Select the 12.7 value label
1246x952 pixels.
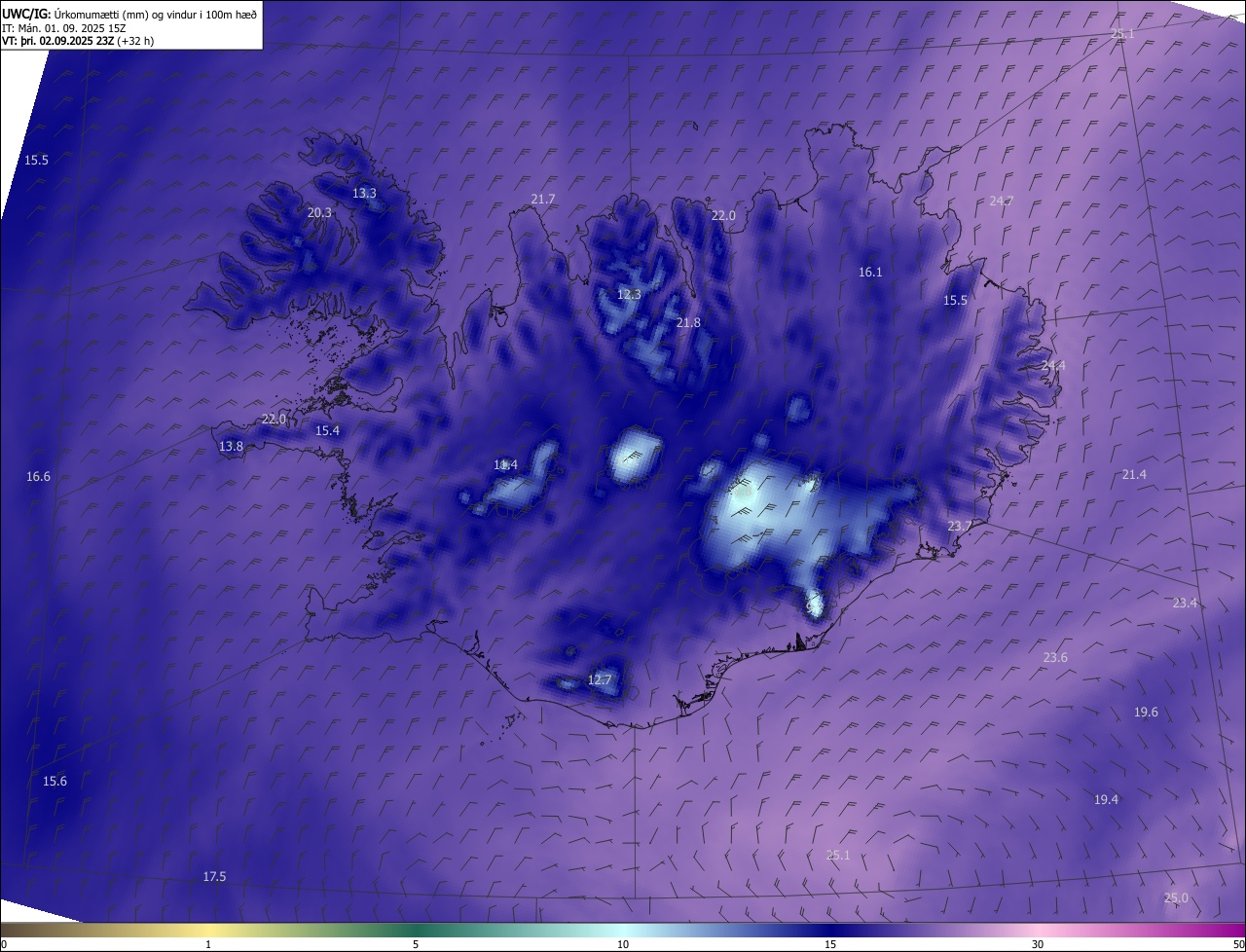click(x=600, y=679)
